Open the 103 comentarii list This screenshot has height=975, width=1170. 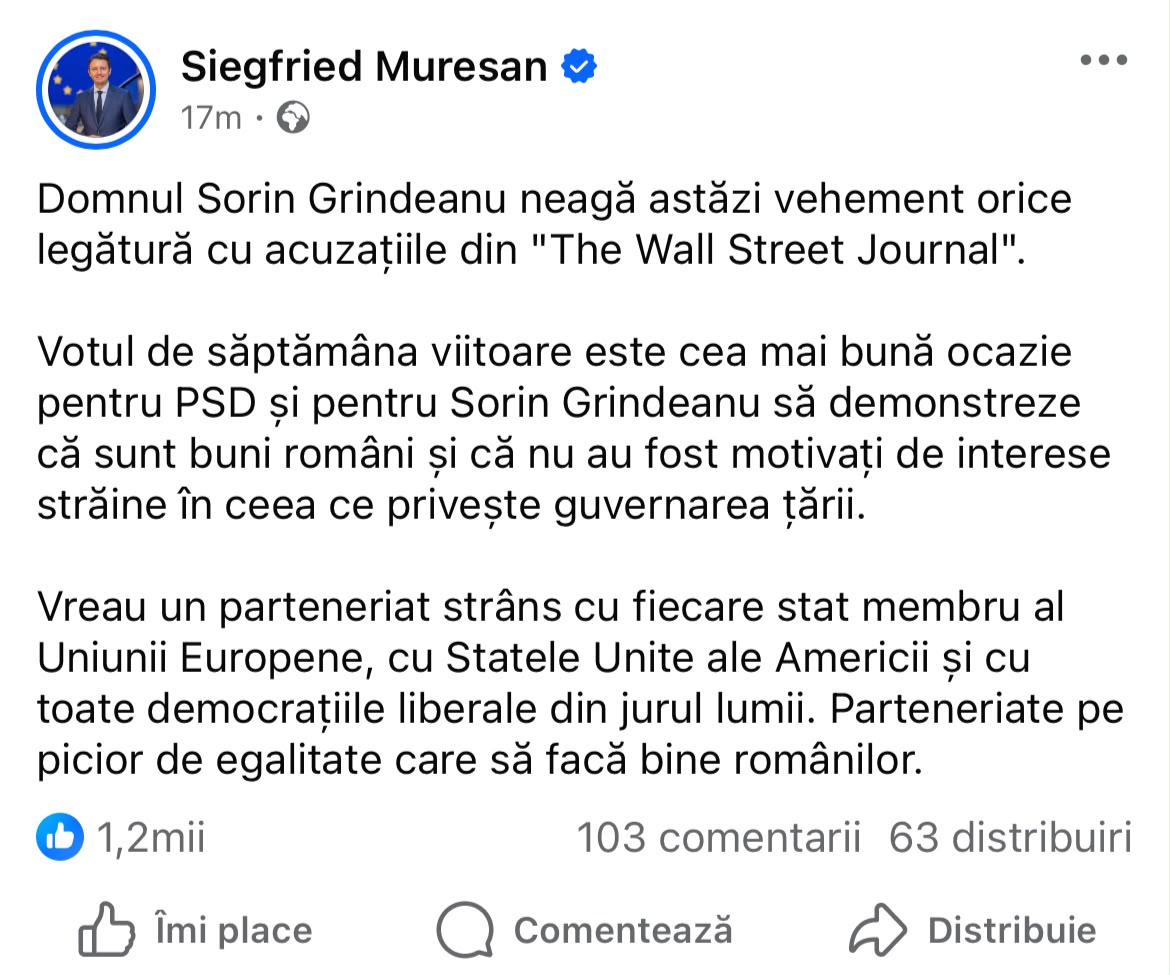(x=719, y=837)
